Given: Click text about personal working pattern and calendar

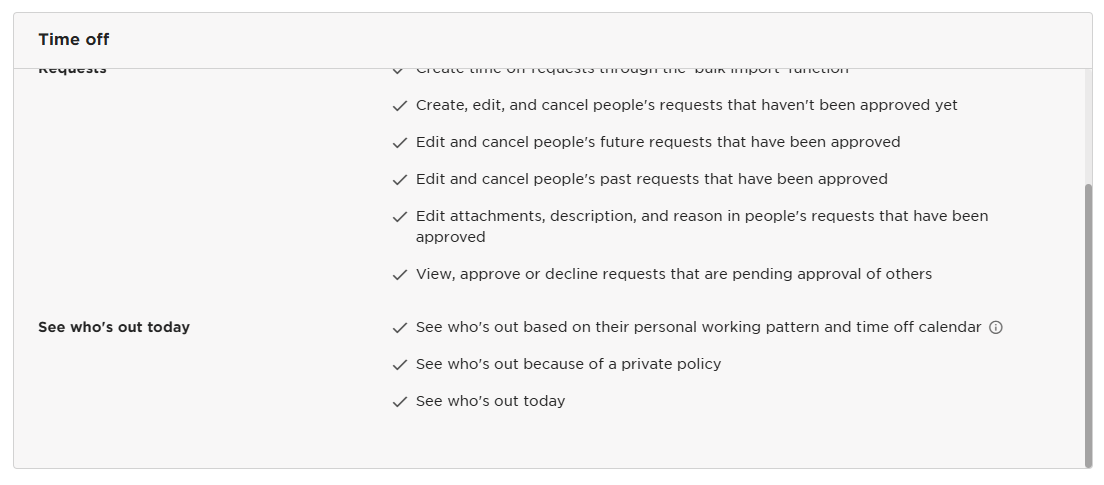Looking at the screenshot, I should pos(698,327).
